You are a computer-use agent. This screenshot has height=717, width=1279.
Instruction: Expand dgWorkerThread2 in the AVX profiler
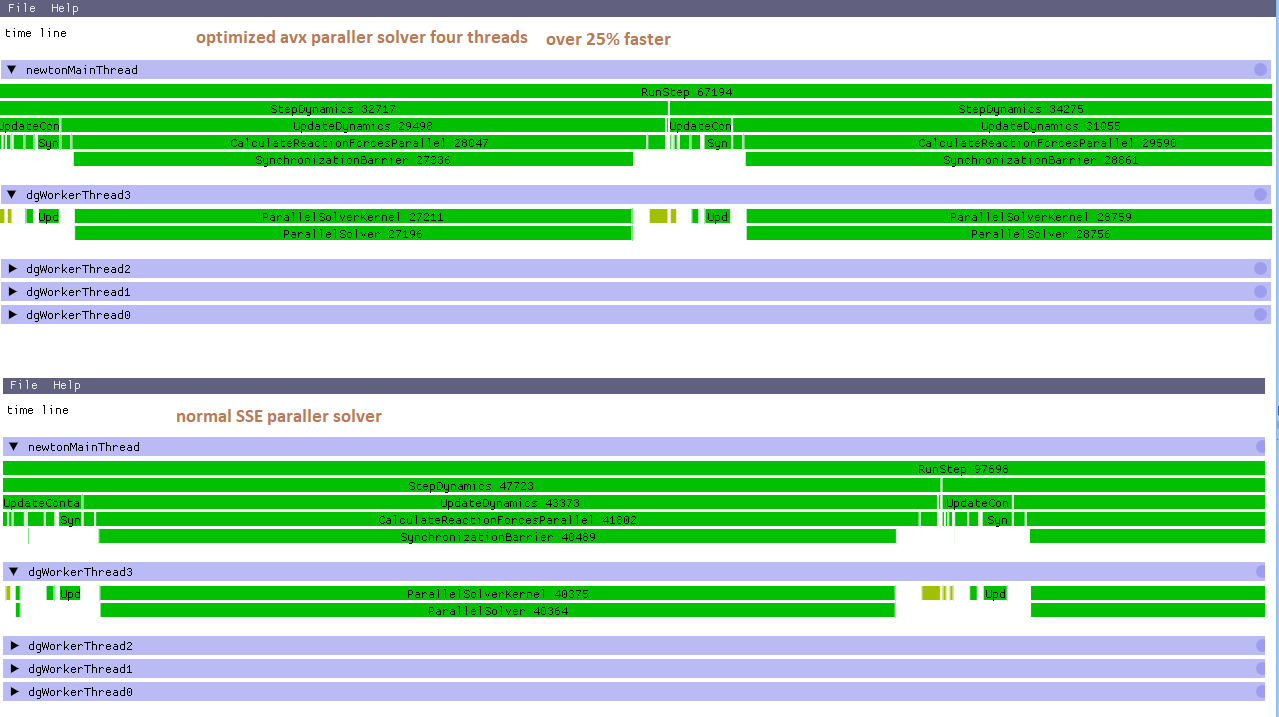[12, 269]
